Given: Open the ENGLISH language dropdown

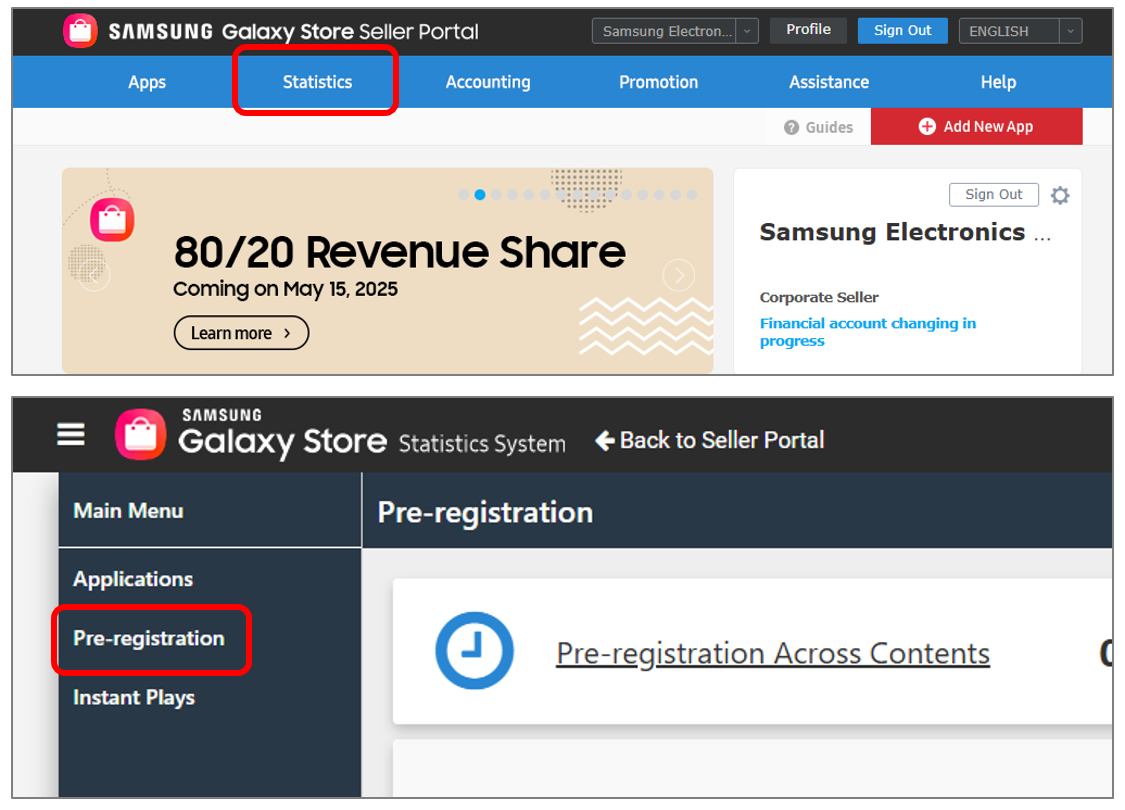Looking at the screenshot, I should (1020, 31).
